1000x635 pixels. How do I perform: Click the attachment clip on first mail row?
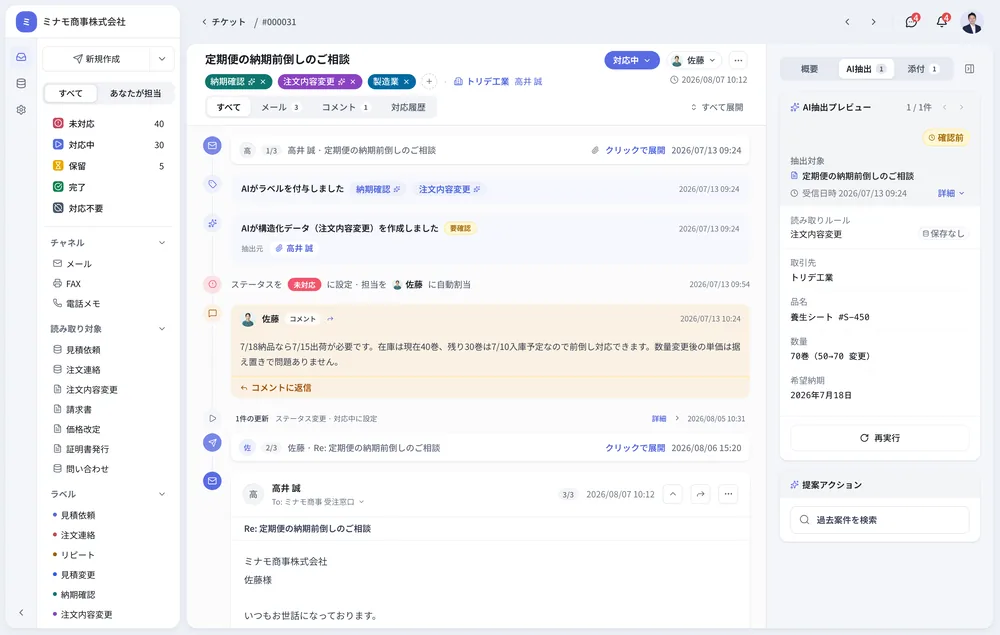point(594,150)
